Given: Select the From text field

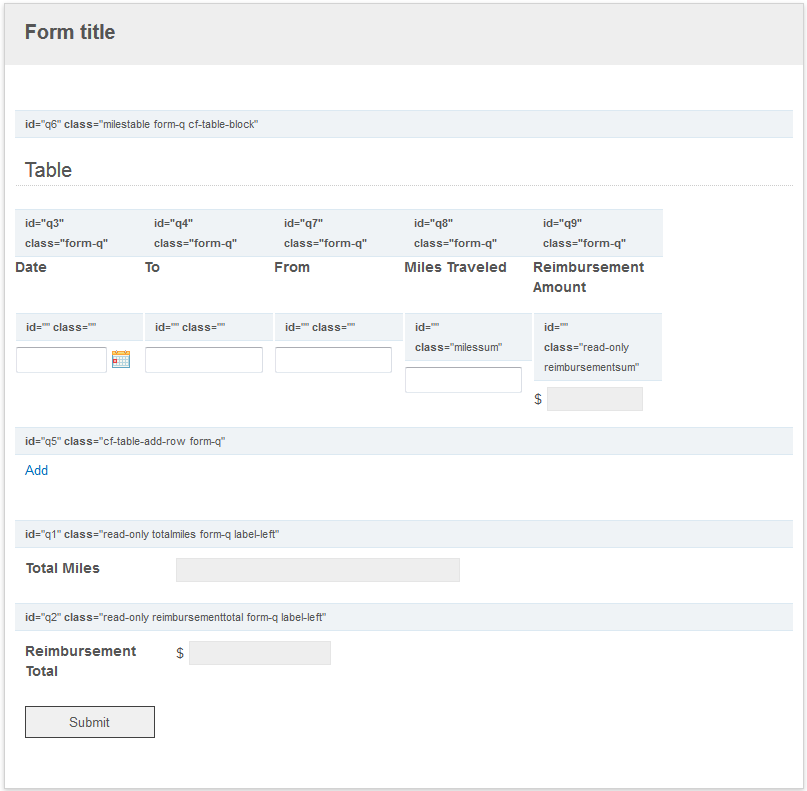Looking at the screenshot, I should (334, 360).
